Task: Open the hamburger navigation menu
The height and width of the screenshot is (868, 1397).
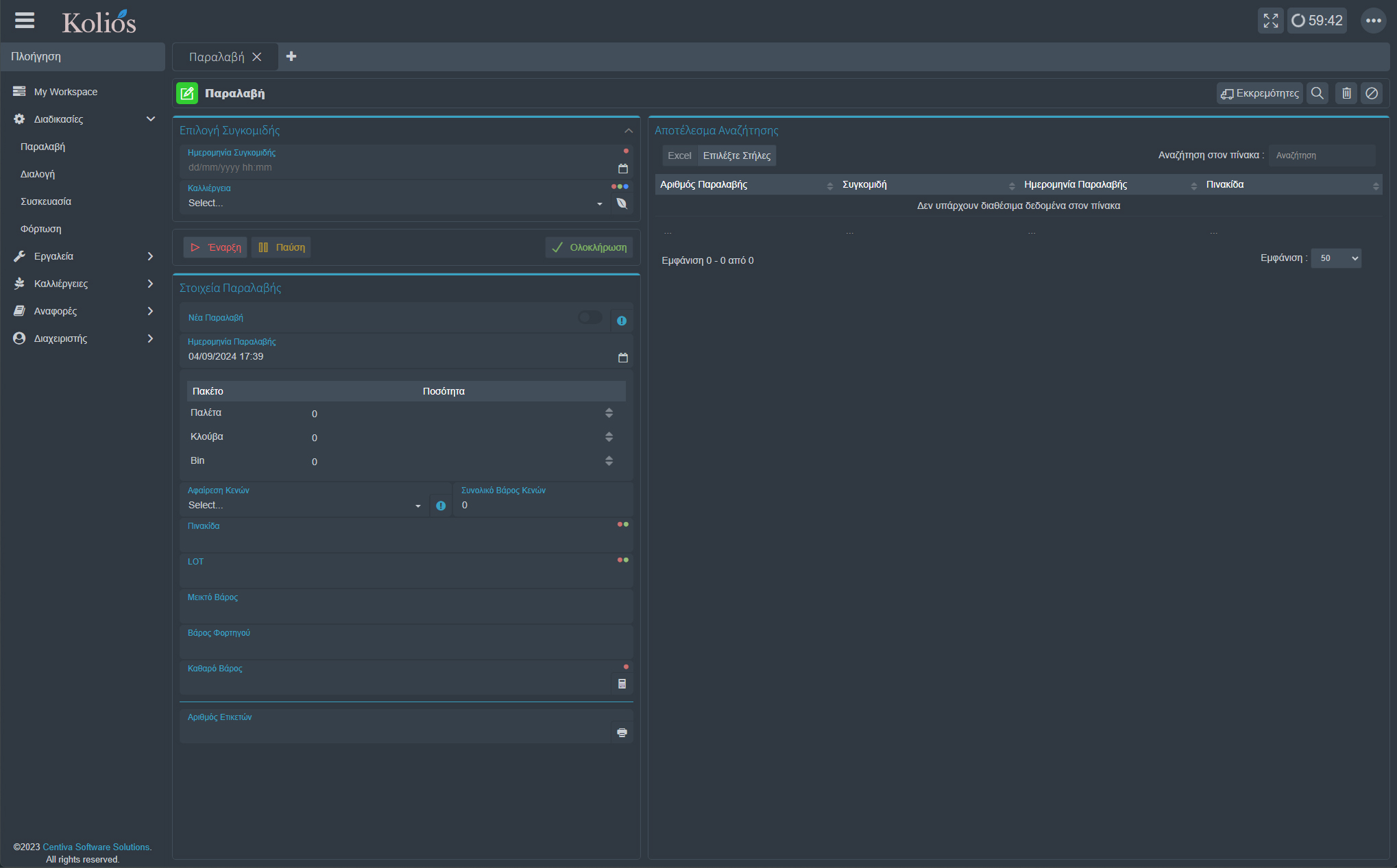Action: [x=25, y=21]
